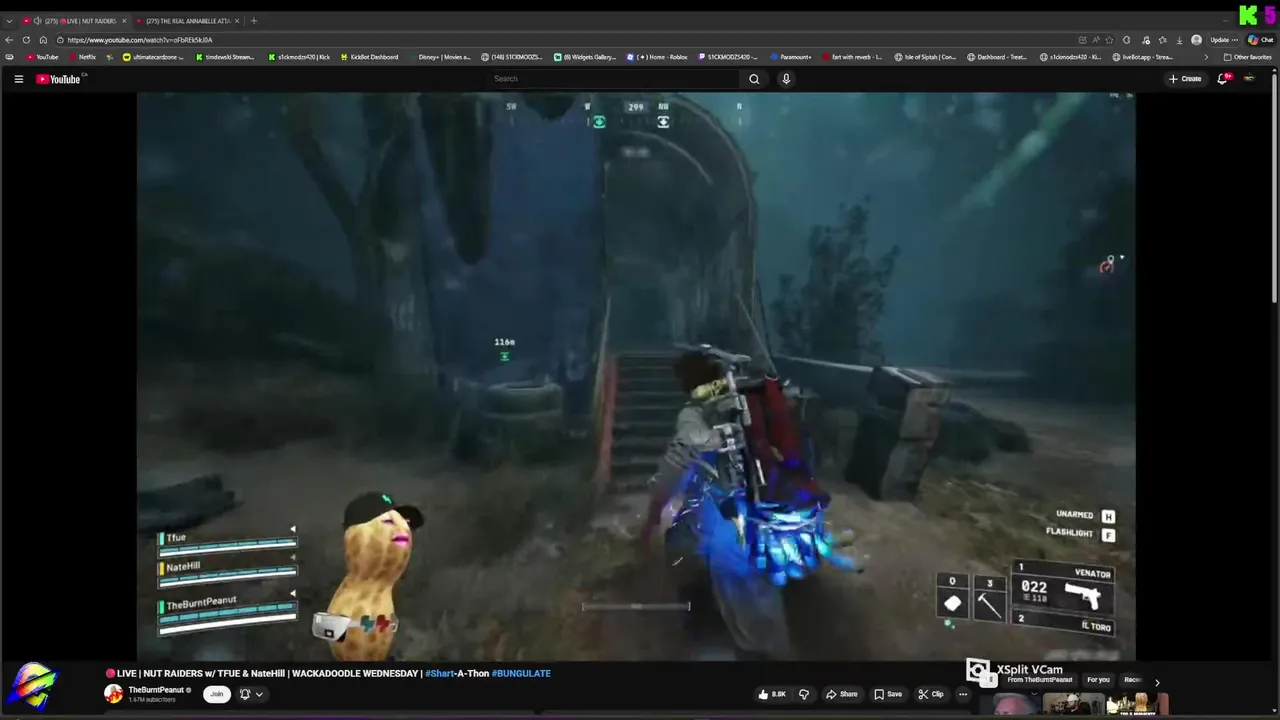Select 'From TheBurntPeanut' filter chip

click(x=1040, y=680)
